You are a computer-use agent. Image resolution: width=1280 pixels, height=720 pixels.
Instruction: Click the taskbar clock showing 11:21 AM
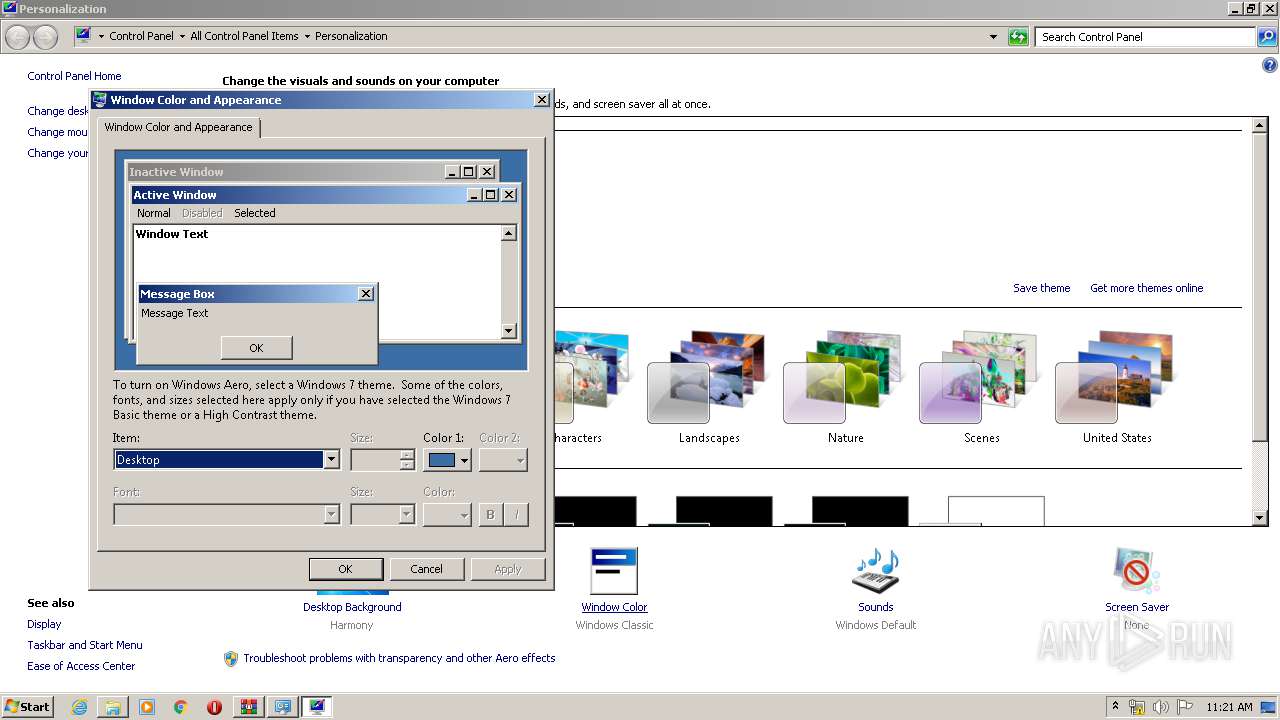pos(1229,707)
